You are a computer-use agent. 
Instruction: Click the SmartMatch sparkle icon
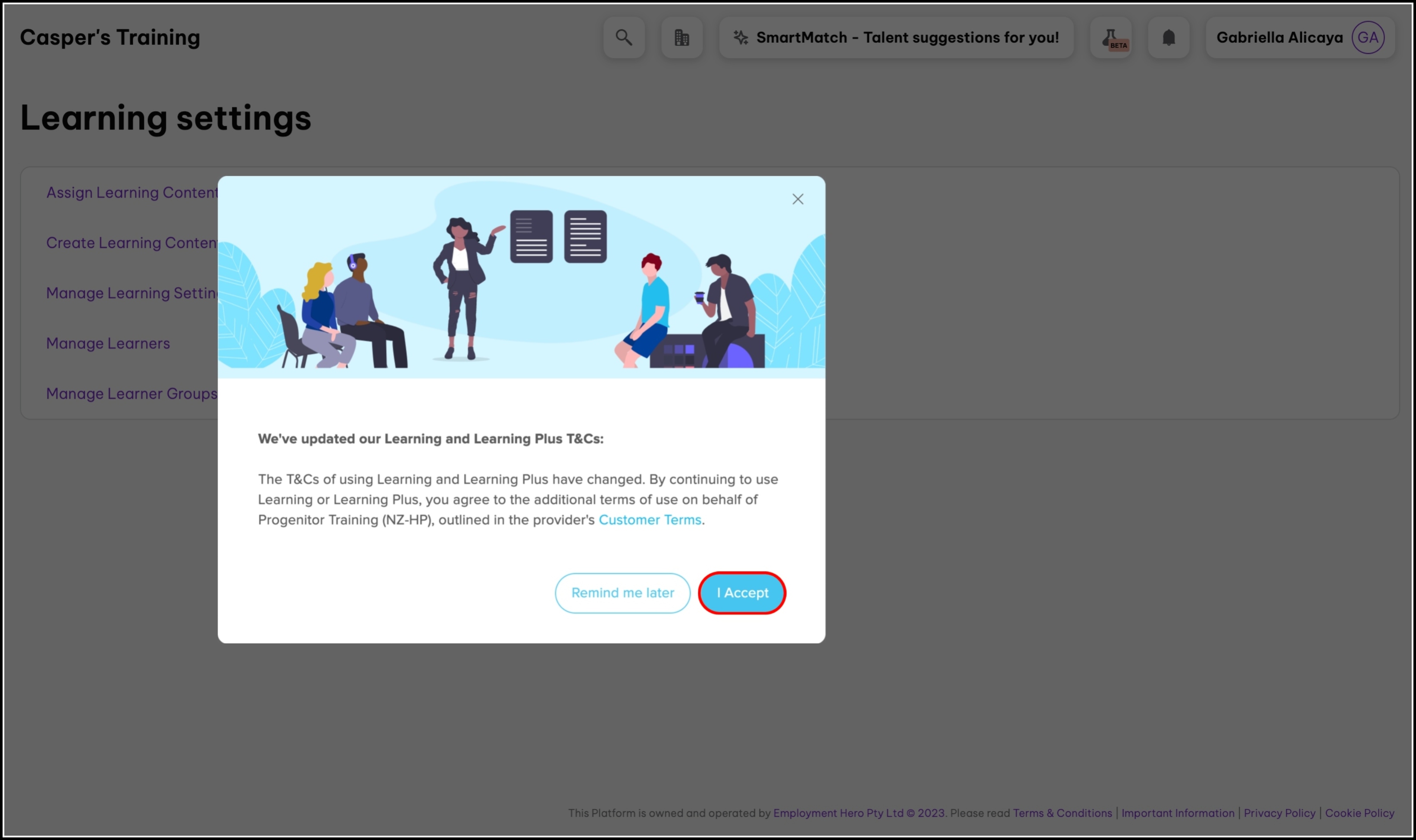pos(740,37)
